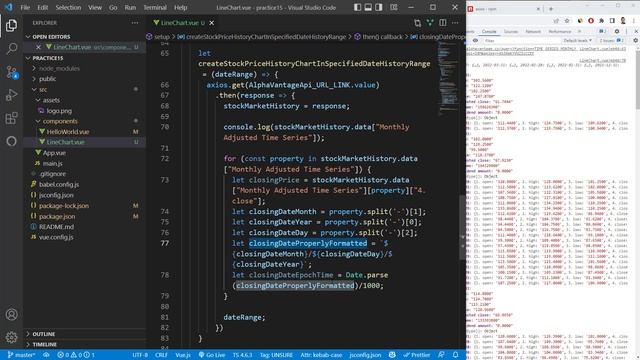The width and height of the screenshot is (640, 360).
Task: Open the Terminal menu
Action: (155, 7)
